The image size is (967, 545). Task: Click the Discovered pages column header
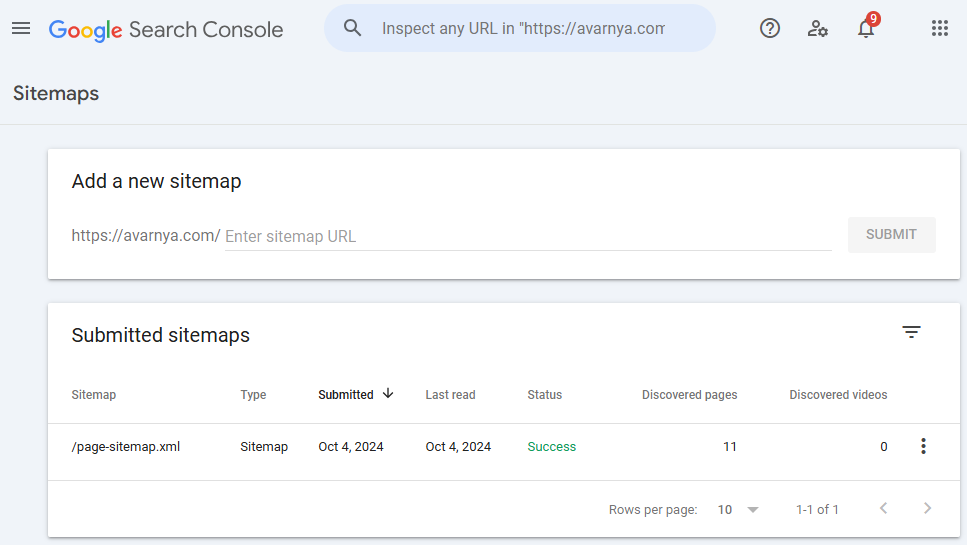(x=689, y=395)
